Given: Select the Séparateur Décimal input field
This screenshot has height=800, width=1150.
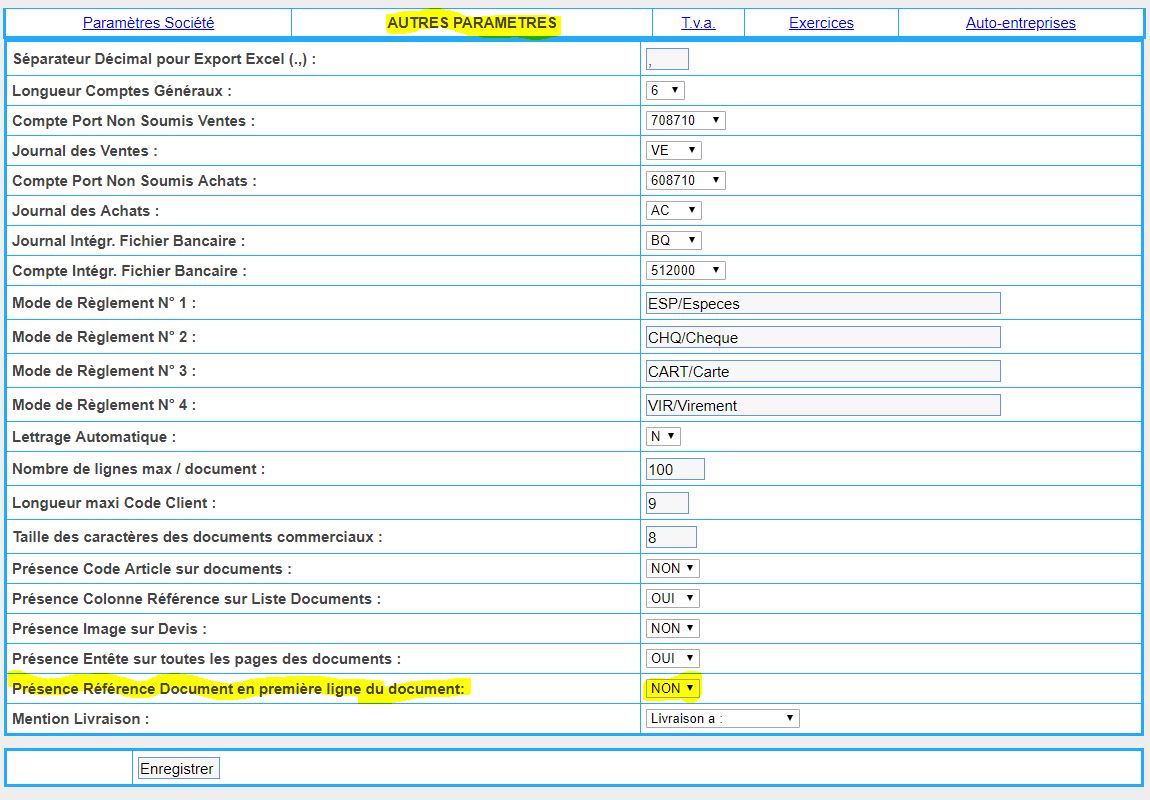Looking at the screenshot, I should pos(667,60).
